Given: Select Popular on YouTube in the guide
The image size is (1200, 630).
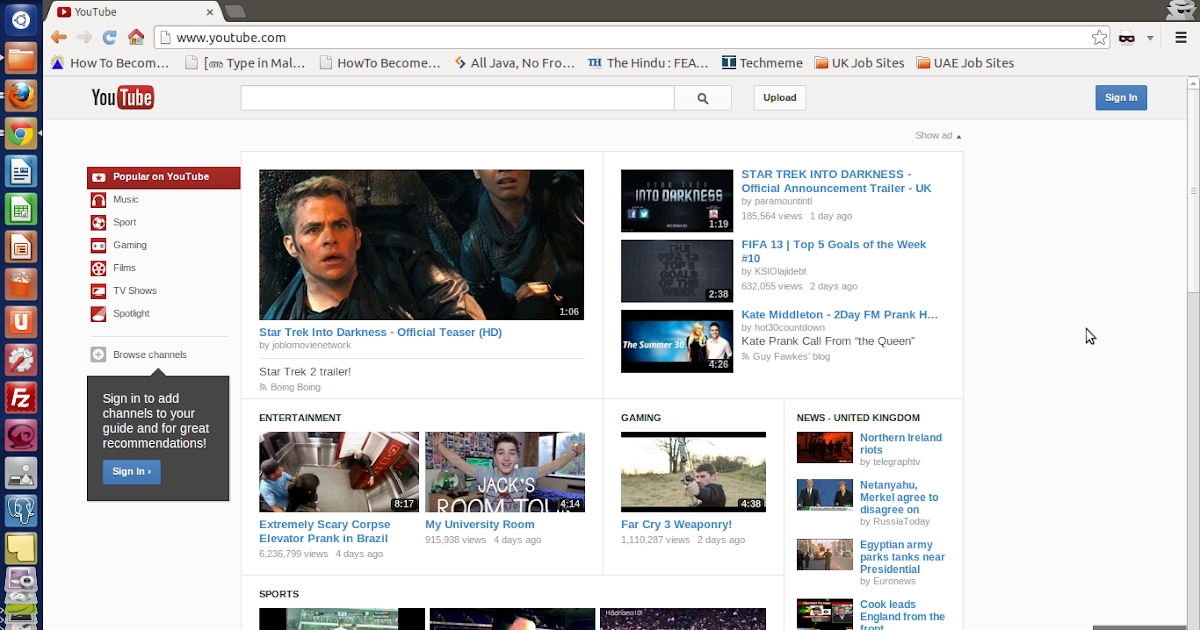Looking at the screenshot, I should click(x=164, y=177).
